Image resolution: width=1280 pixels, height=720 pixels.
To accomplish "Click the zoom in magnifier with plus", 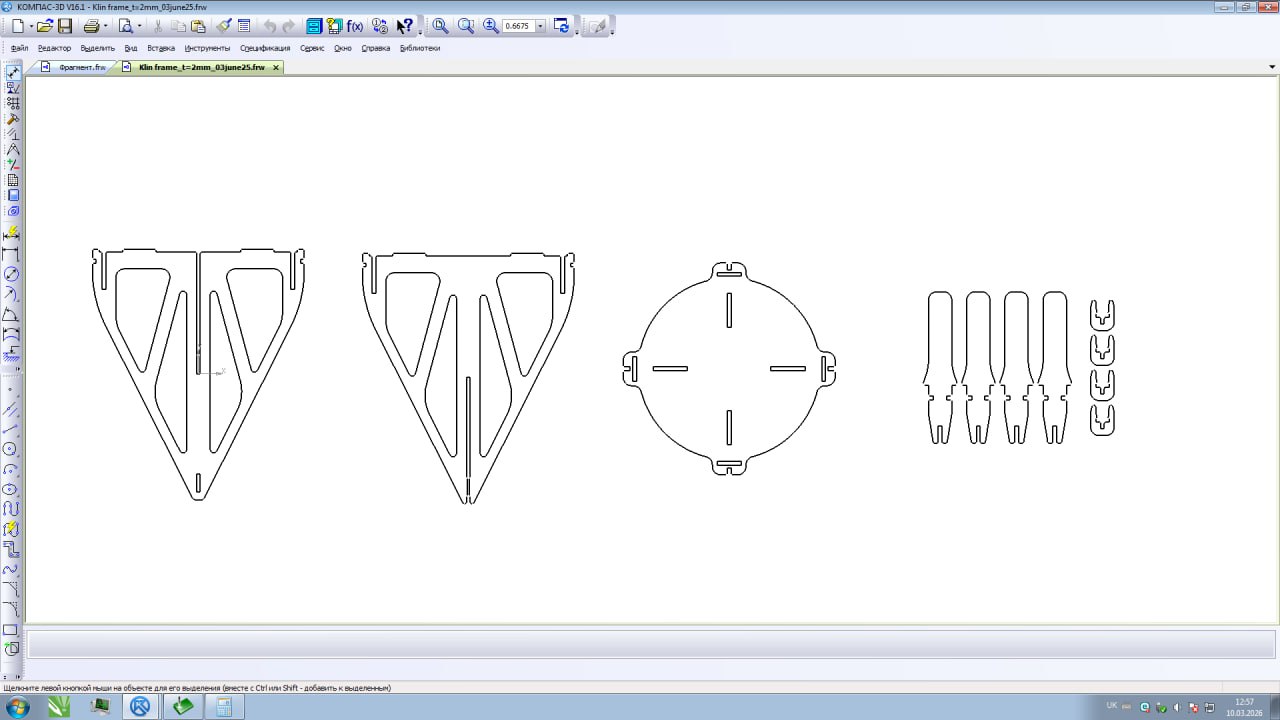I will click(491, 26).
